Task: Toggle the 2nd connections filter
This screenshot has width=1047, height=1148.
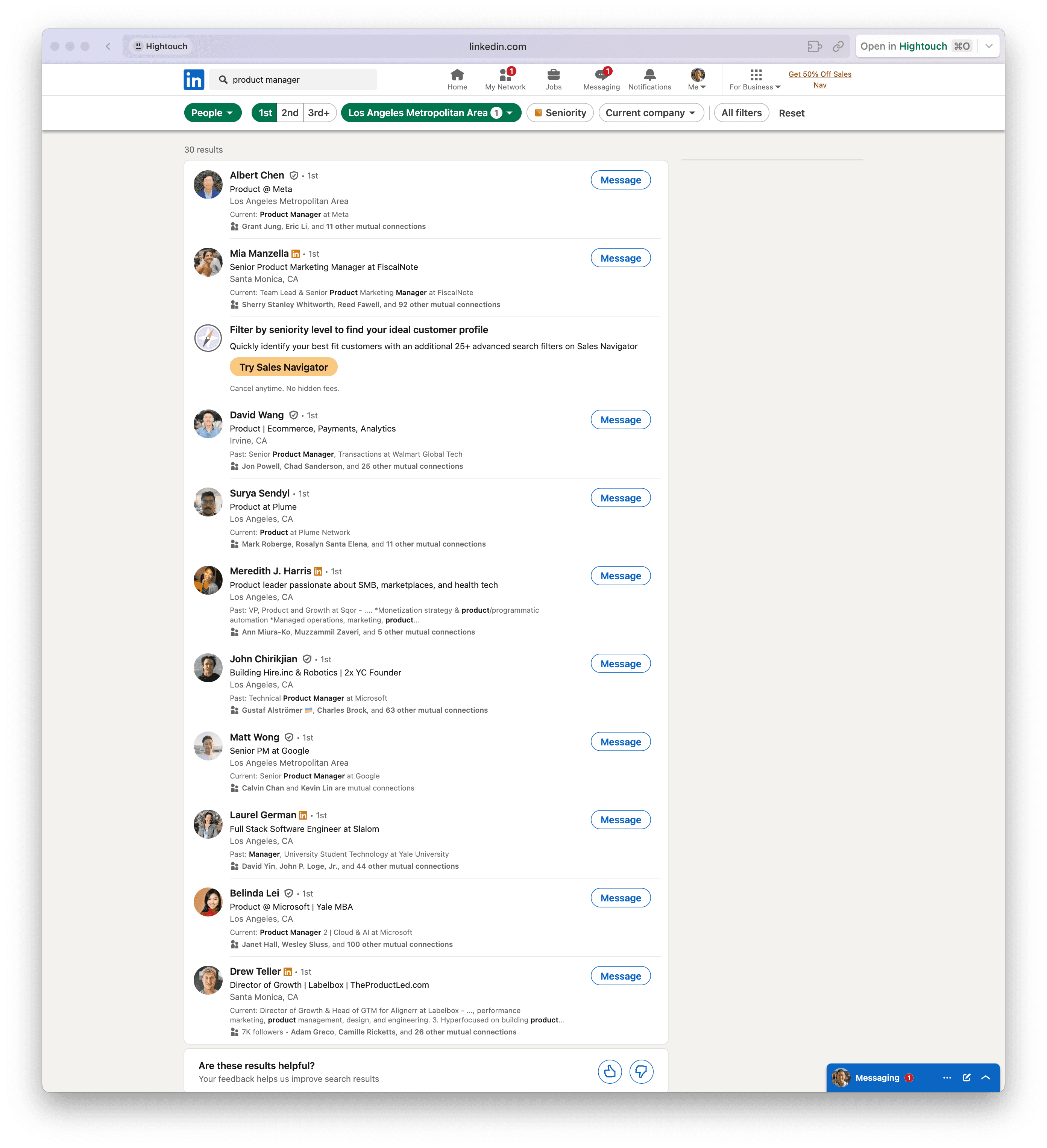Action: (x=290, y=113)
